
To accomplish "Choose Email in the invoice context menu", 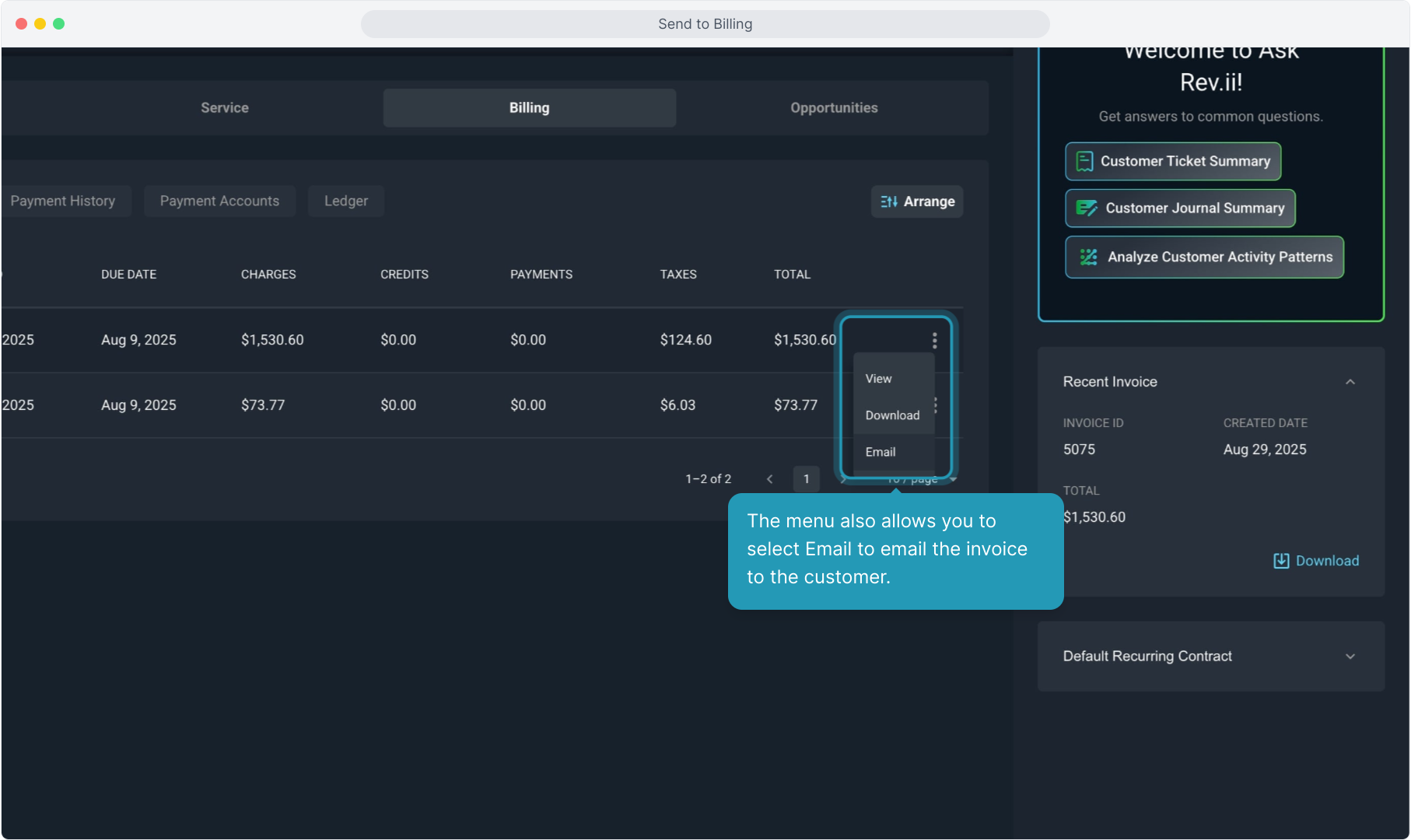I will click(881, 452).
